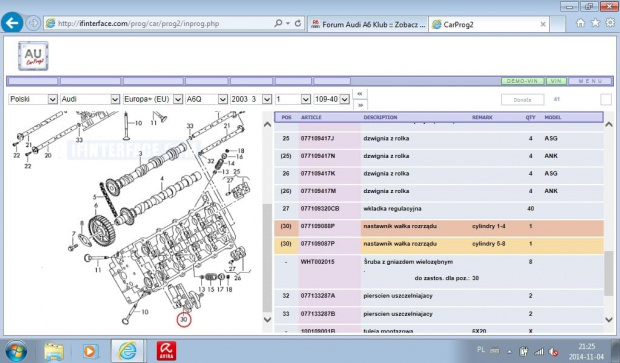Image resolution: width=620 pixels, height=363 pixels.
Task: Switch to Forum Audi A6 Klub tab
Action: pyautogui.click(x=368, y=25)
